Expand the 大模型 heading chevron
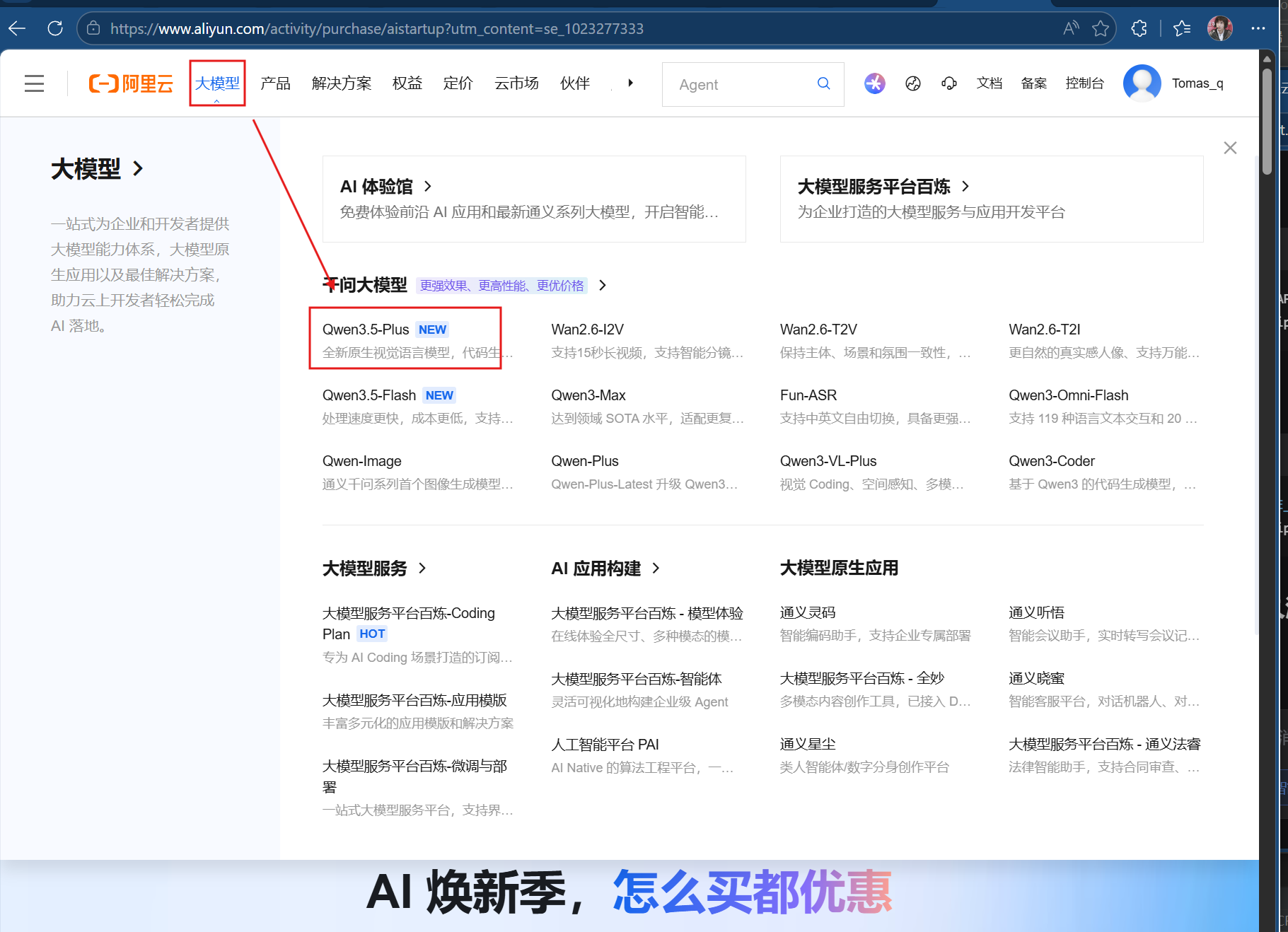This screenshot has width=1288, height=932. (x=138, y=168)
